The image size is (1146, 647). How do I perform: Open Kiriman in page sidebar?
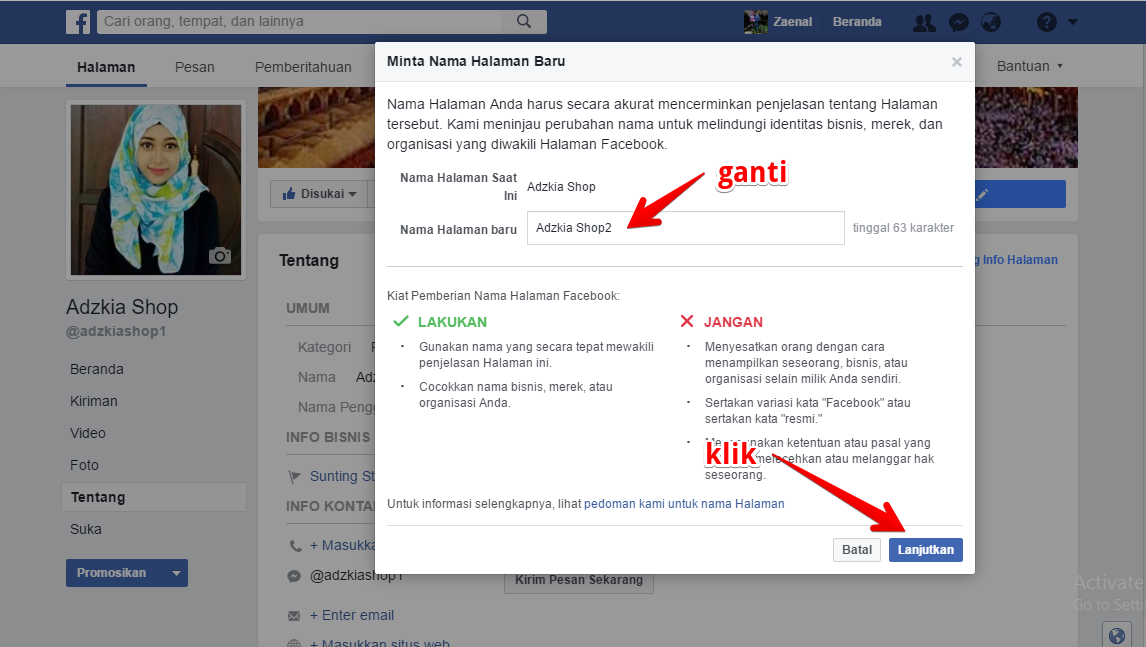(x=94, y=401)
